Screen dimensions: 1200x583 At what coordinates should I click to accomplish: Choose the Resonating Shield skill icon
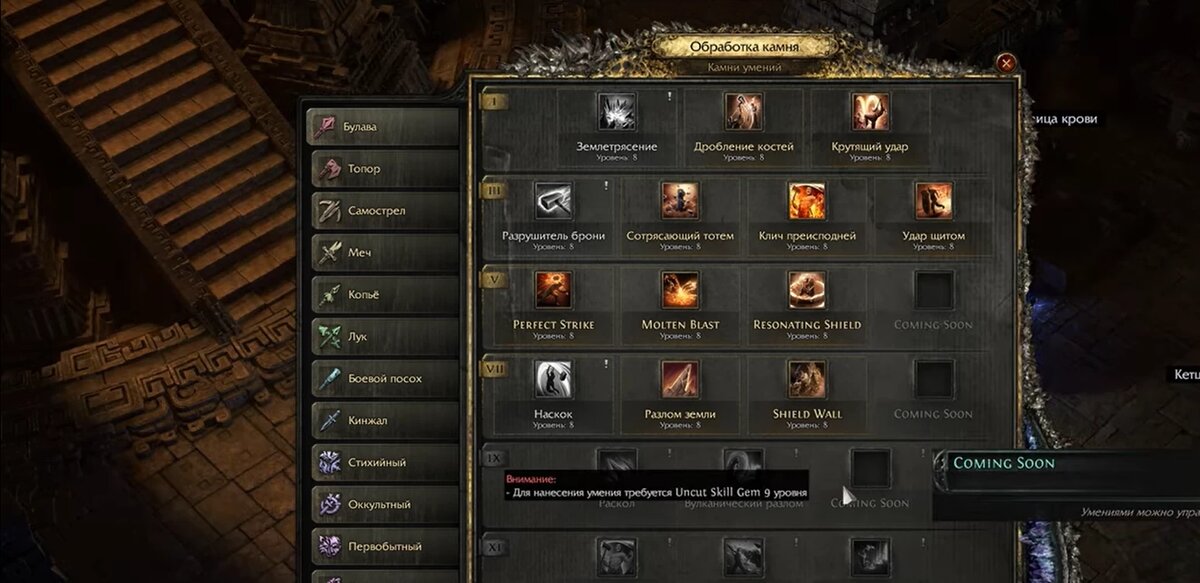(807, 290)
